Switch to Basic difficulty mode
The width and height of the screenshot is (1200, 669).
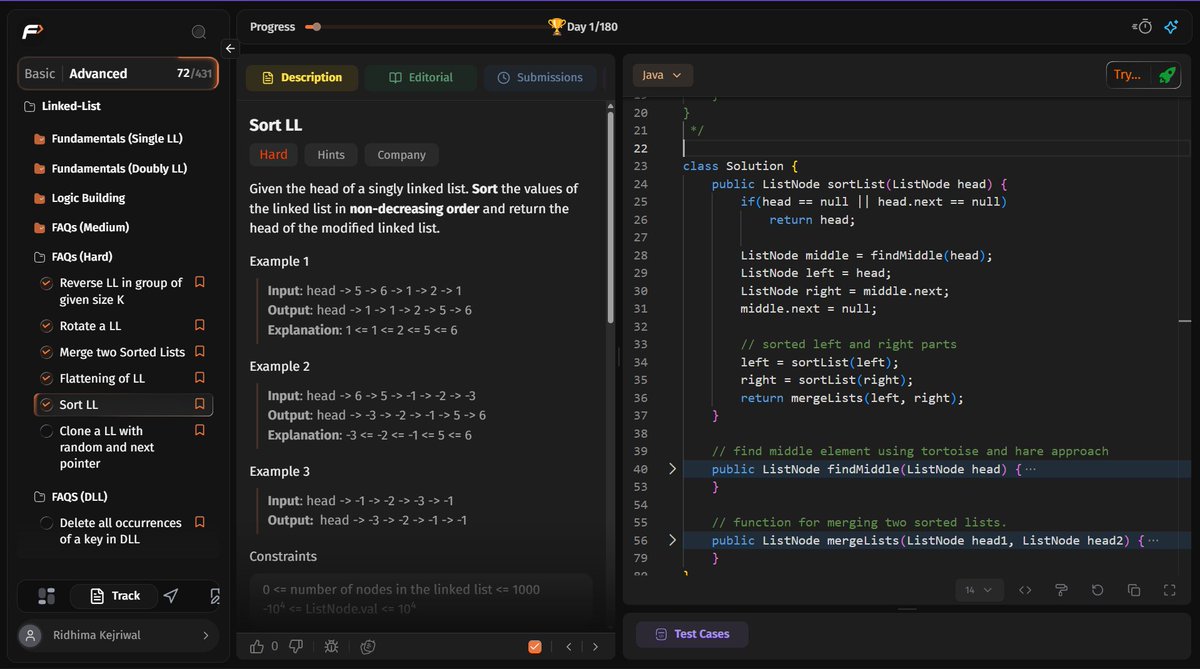(x=40, y=73)
